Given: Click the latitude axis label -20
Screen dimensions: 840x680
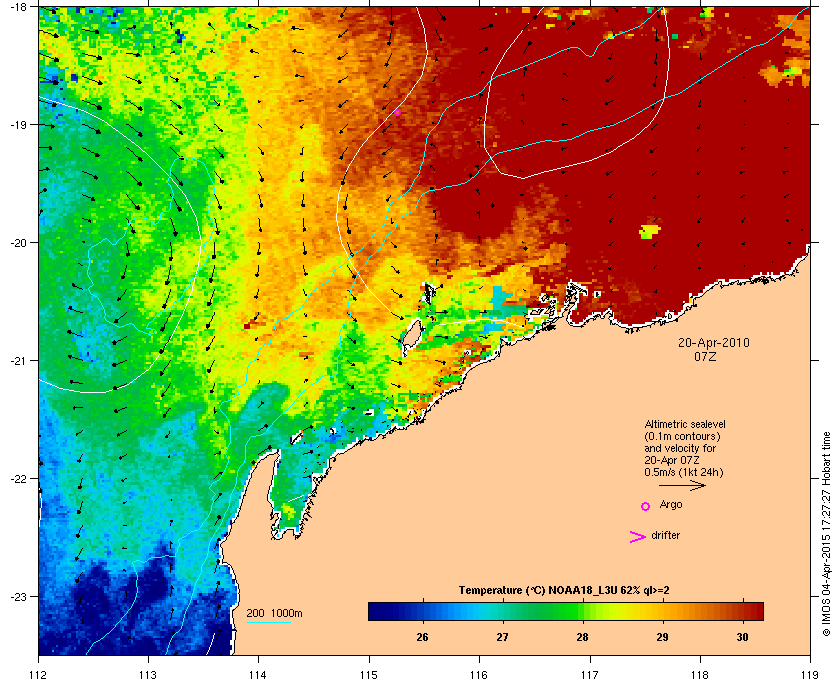Looking at the screenshot, I should pos(17,242).
